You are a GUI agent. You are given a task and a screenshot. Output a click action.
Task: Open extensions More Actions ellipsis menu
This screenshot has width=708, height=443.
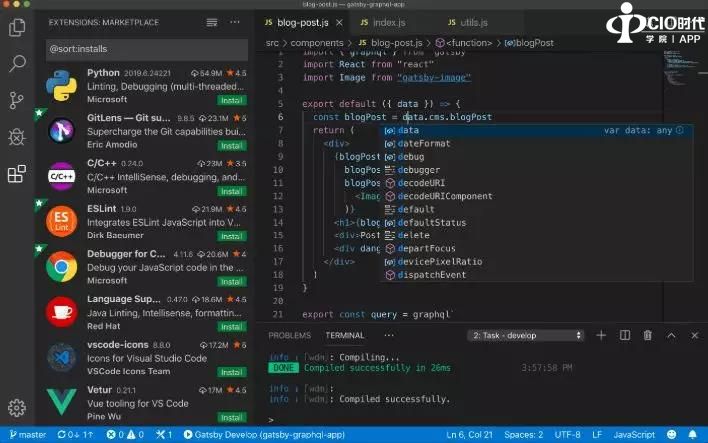click(x=235, y=21)
